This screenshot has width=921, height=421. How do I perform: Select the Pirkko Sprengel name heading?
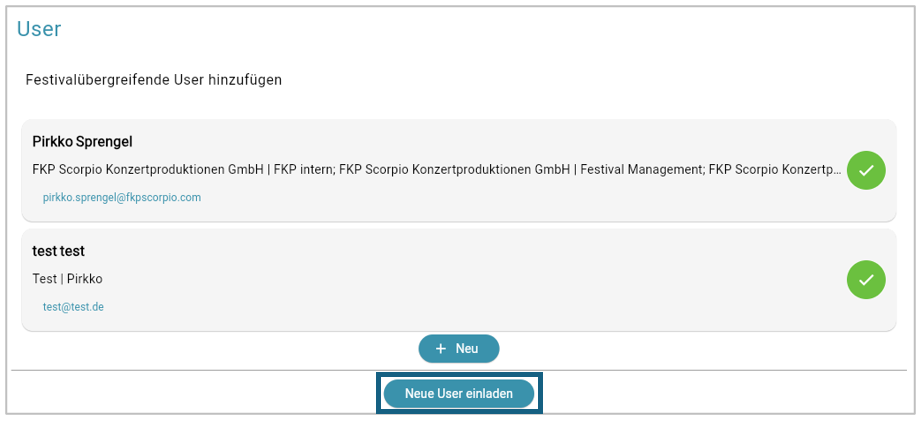(82, 142)
